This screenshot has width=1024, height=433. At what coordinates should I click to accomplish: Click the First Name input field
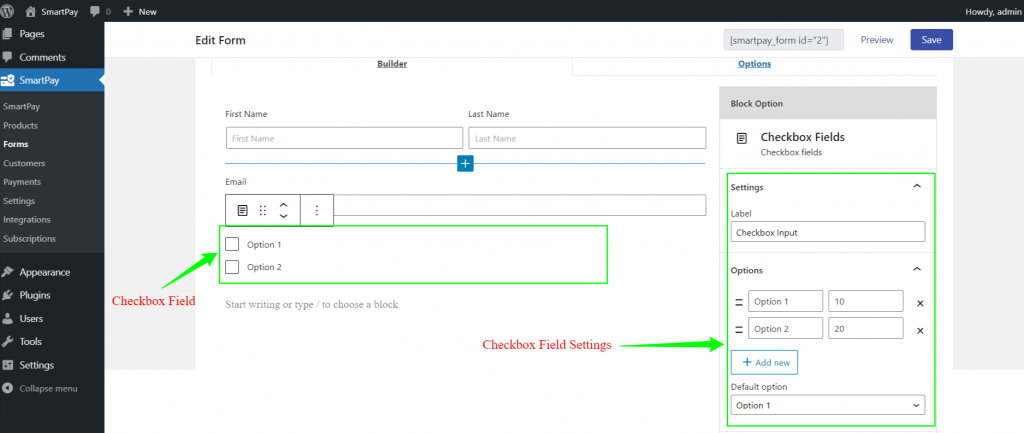pos(344,138)
